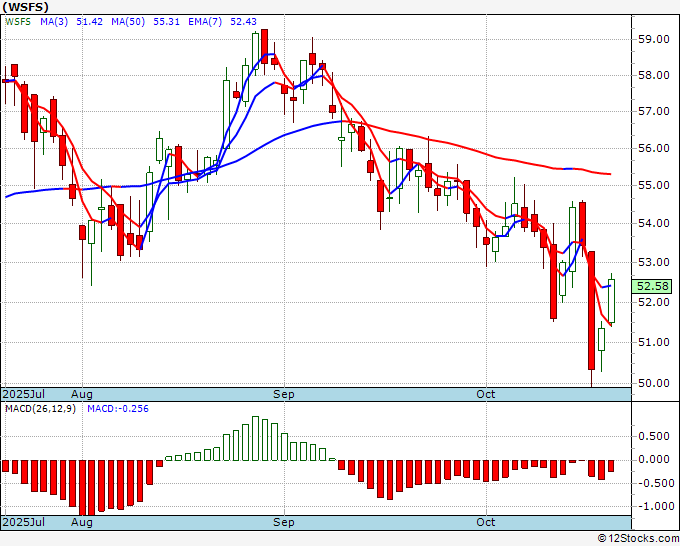Click the 59.00 price axis label
The image size is (680, 546).
654,39
